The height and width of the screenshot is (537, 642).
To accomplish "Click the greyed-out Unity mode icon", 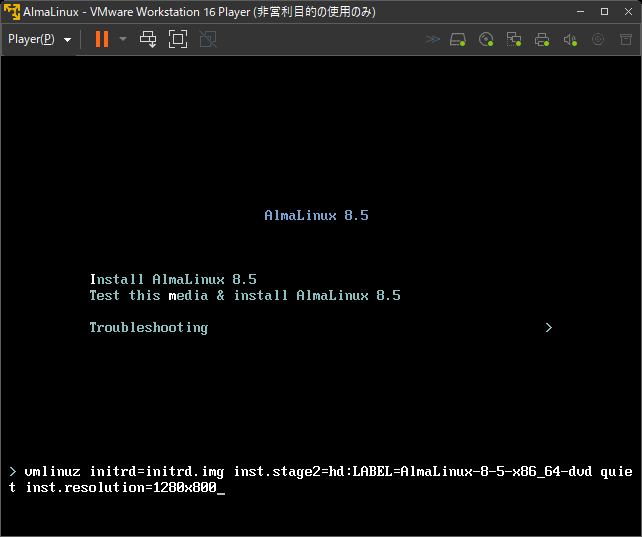I will 208,39.
